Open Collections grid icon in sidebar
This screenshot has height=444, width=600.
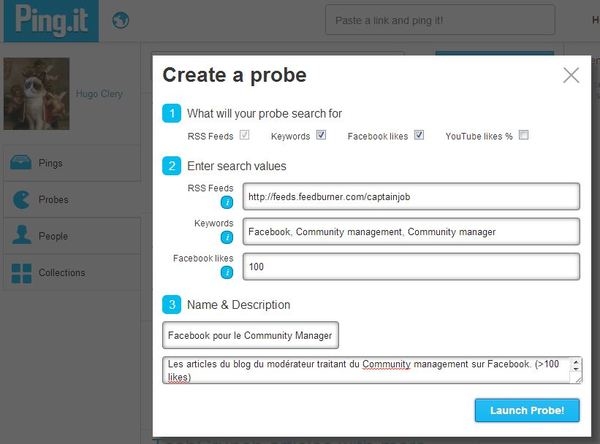tap(21, 273)
